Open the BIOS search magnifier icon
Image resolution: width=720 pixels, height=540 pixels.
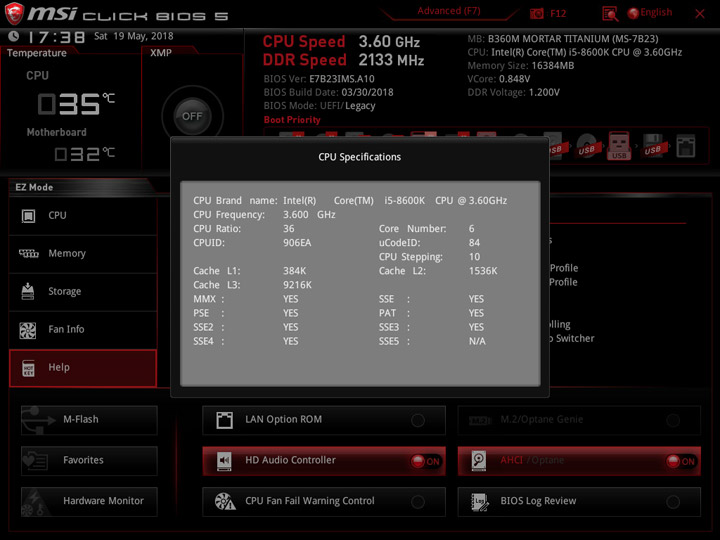click(610, 14)
